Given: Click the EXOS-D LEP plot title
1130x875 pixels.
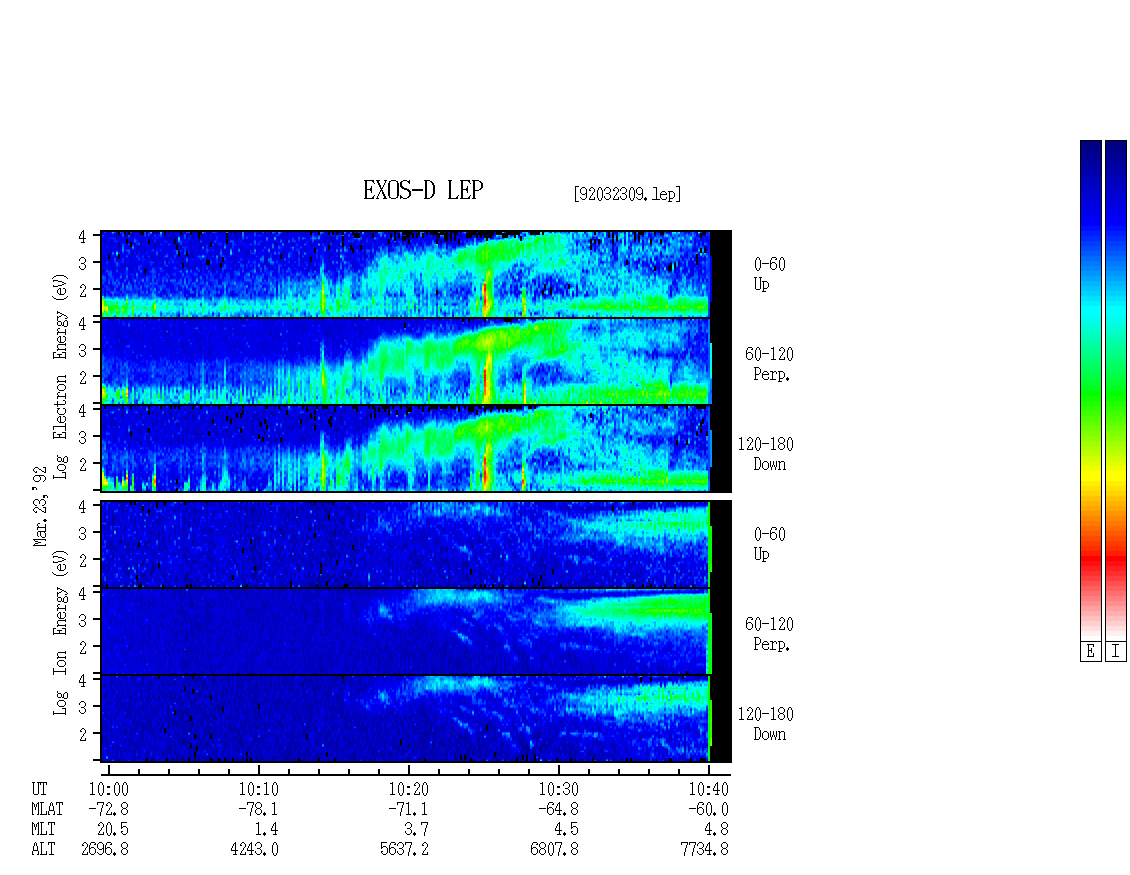Looking at the screenshot, I should coord(423,190).
